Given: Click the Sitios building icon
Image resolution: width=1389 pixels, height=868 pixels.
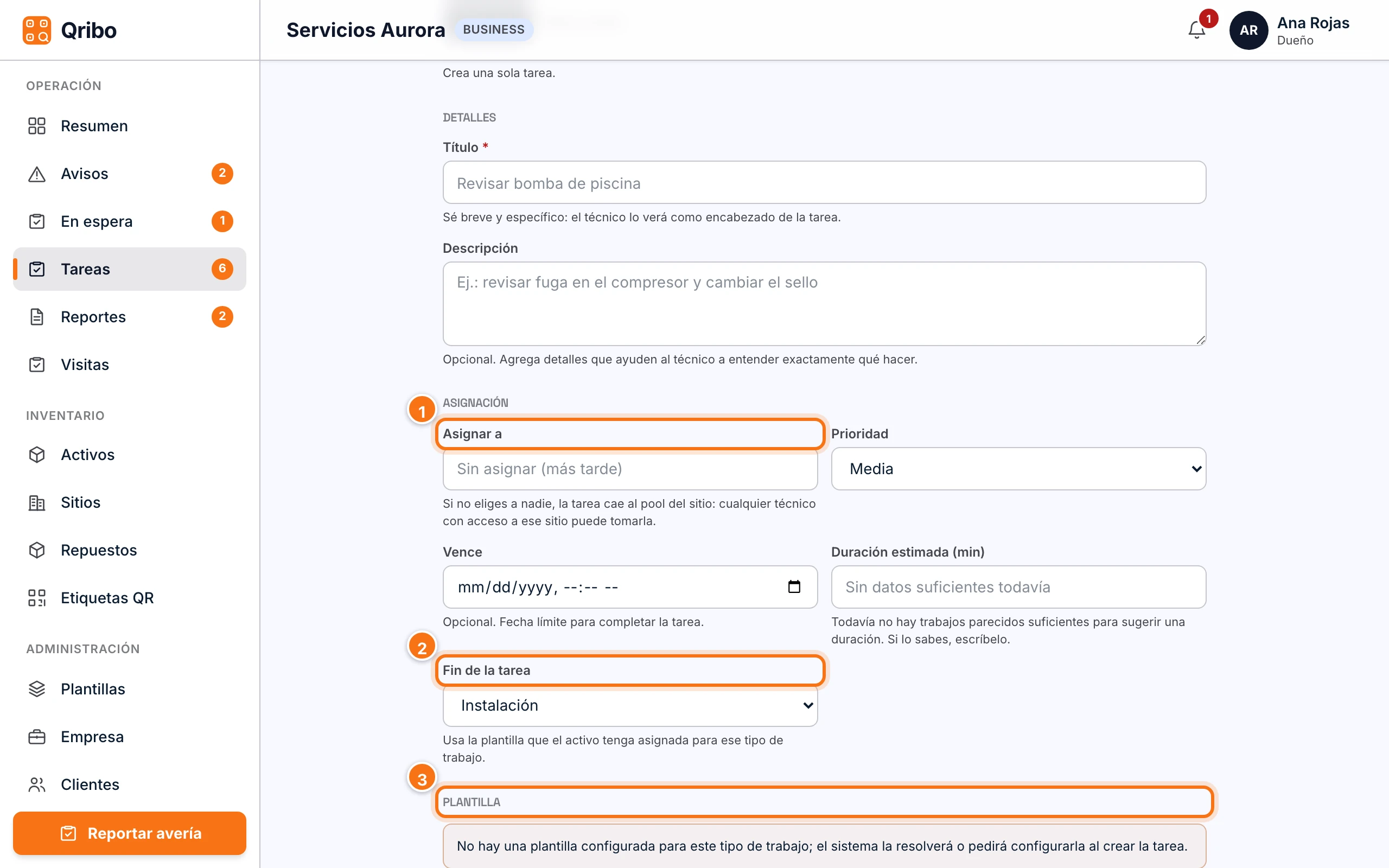Looking at the screenshot, I should (37, 502).
